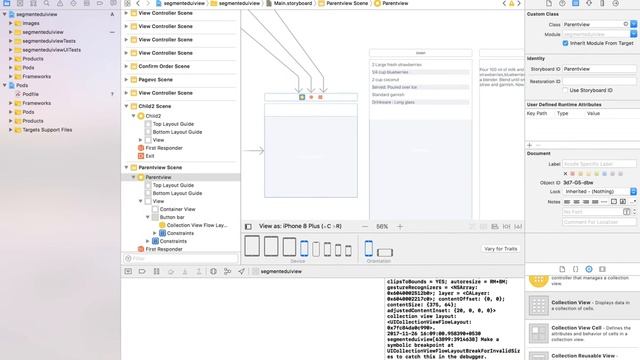Image resolution: width=640 pixels, height=360 pixels.
Task: Open Debug Memory Graph
Action: (227, 271)
